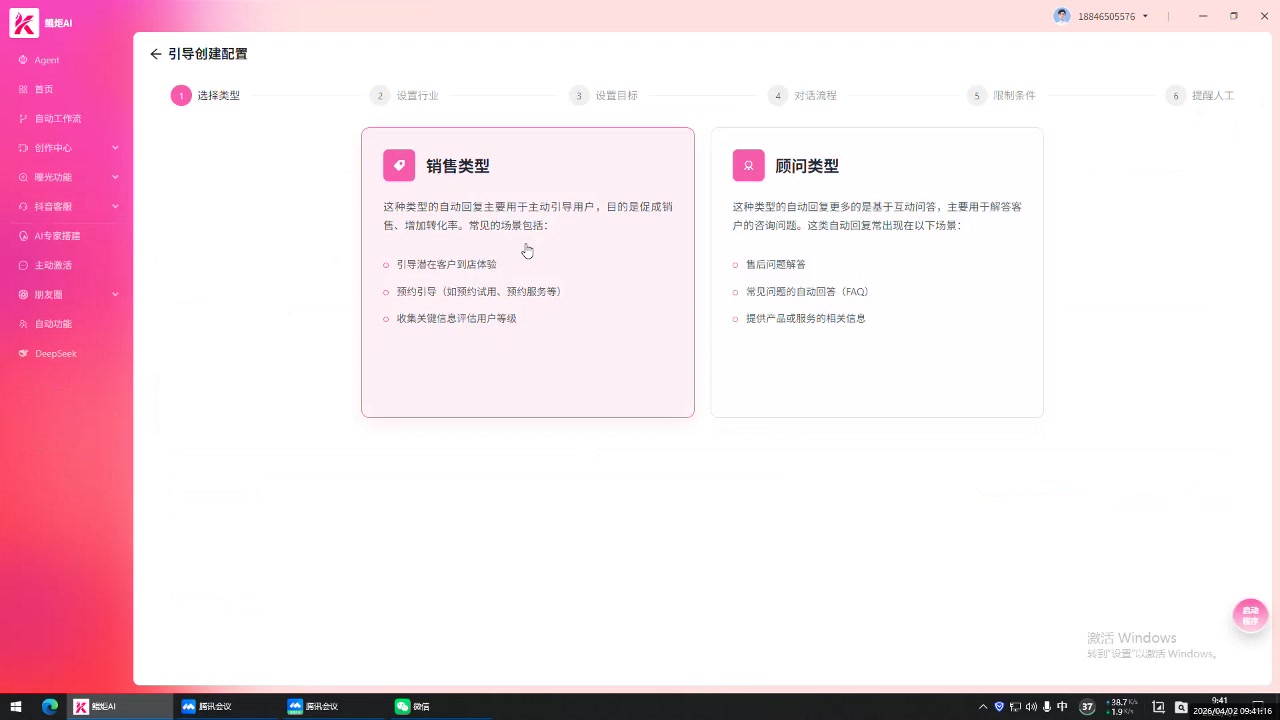Switch to 鲲炬AI taskbar window button
Viewport: 1280px width, 720px height.
121,706
